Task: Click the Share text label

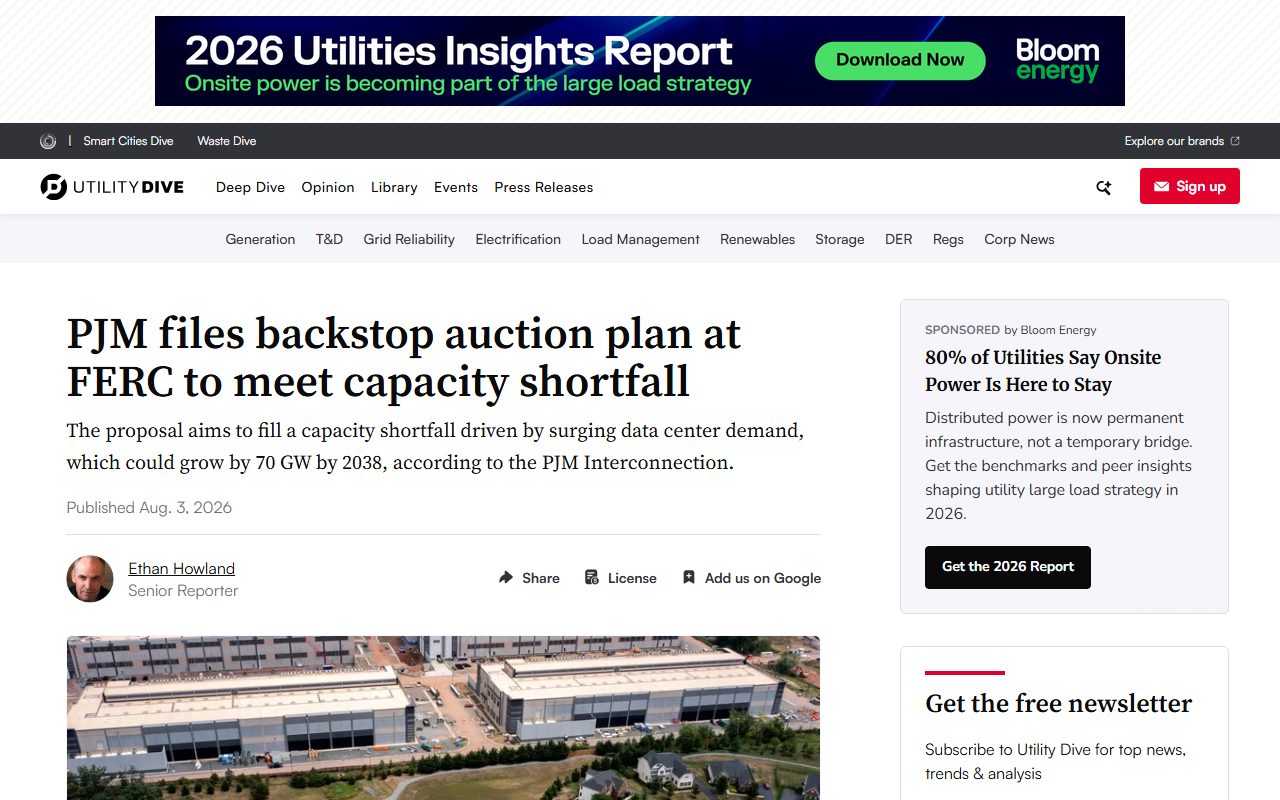Action: (x=541, y=578)
